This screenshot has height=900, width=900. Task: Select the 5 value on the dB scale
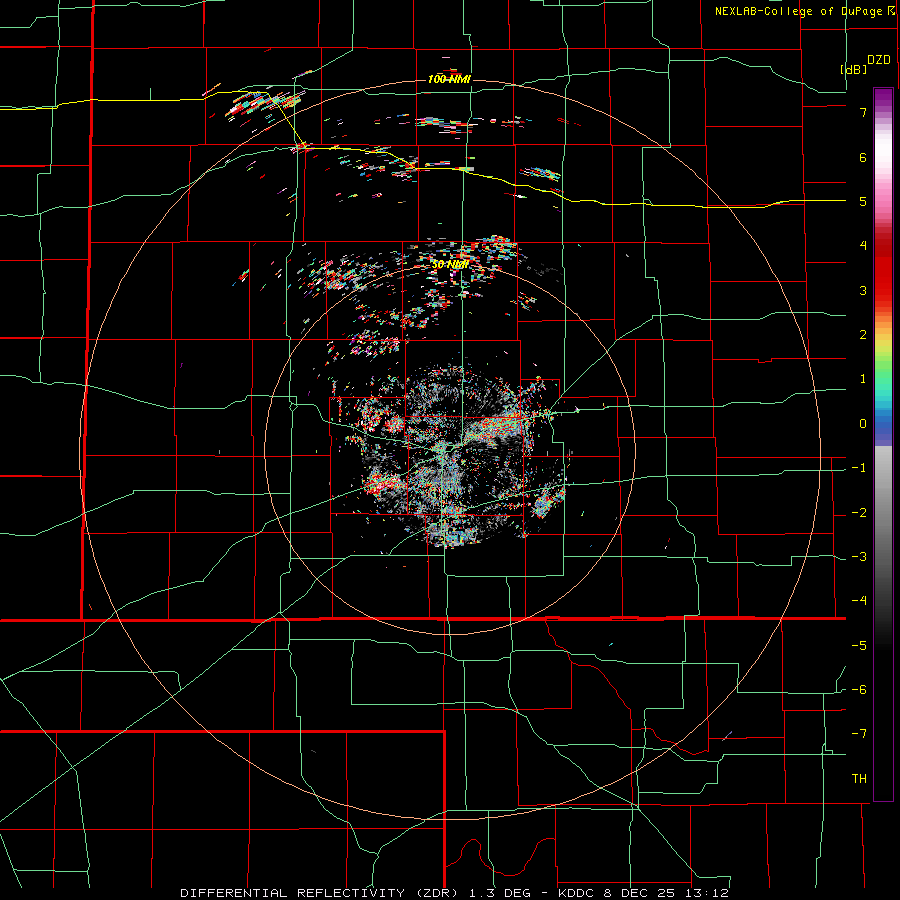click(863, 201)
